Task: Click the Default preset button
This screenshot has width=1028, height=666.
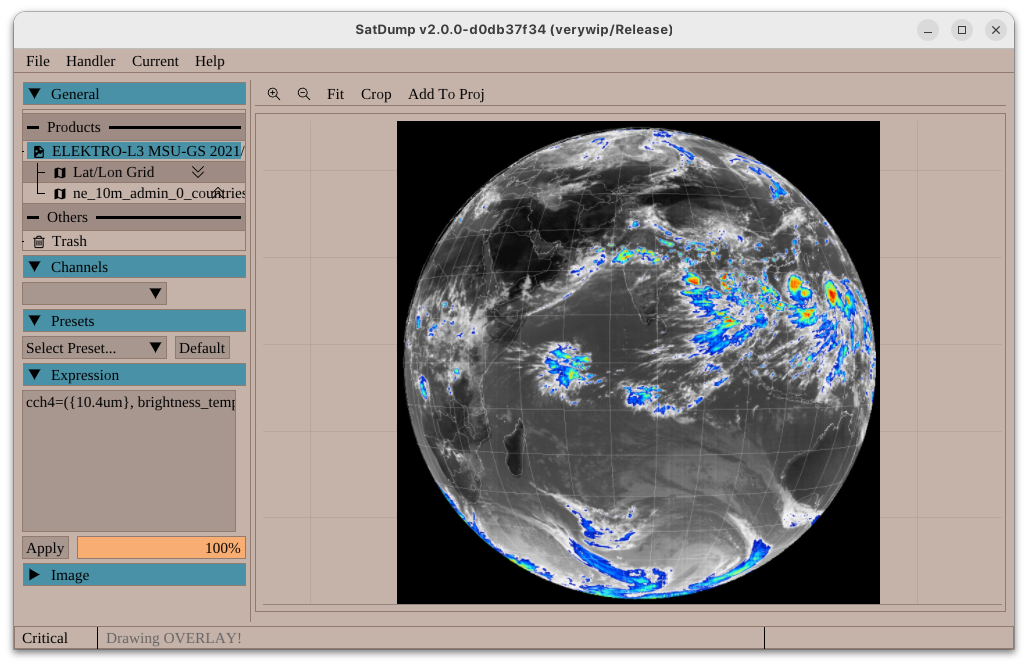Action: click(x=202, y=348)
